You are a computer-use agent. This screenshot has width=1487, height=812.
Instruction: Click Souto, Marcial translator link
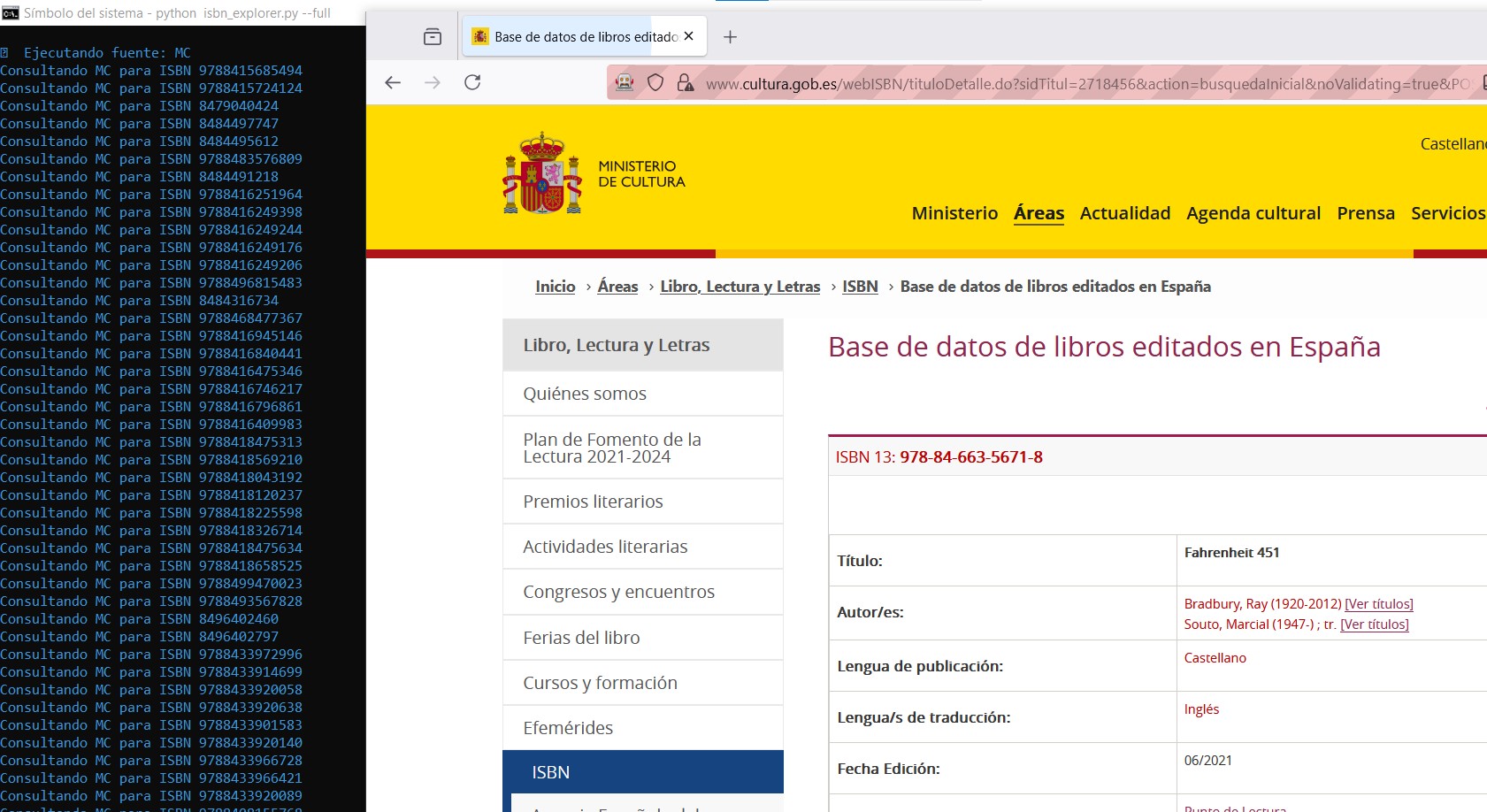pos(1249,624)
